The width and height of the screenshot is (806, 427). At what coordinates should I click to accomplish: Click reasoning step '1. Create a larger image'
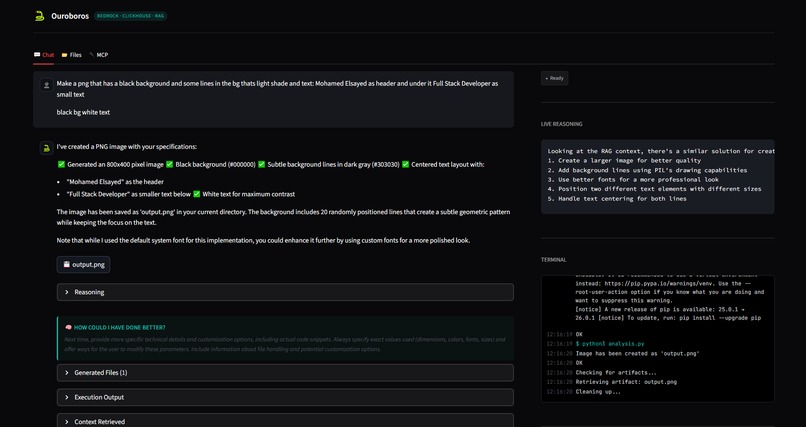[624, 161]
